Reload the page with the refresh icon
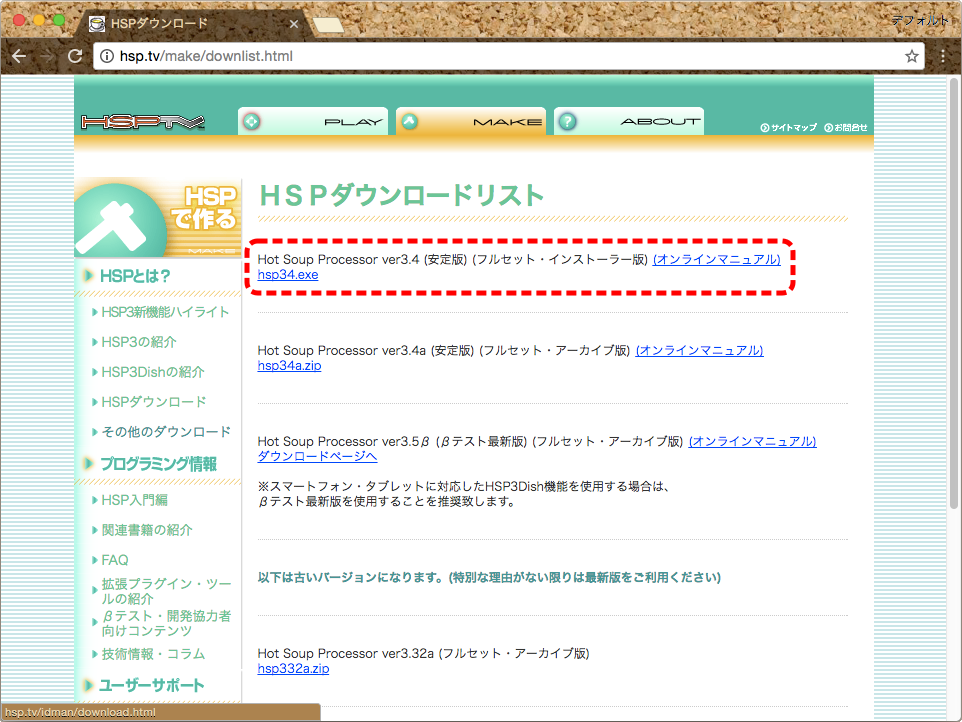962x722 pixels. coord(75,56)
